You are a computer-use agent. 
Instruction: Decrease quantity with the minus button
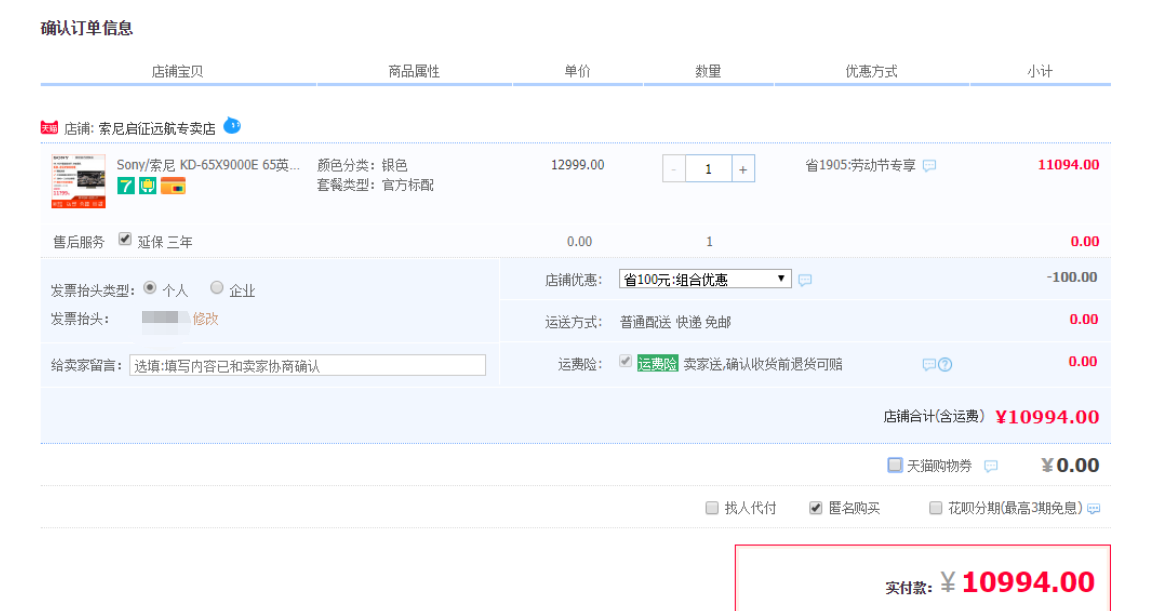(674, 169)
